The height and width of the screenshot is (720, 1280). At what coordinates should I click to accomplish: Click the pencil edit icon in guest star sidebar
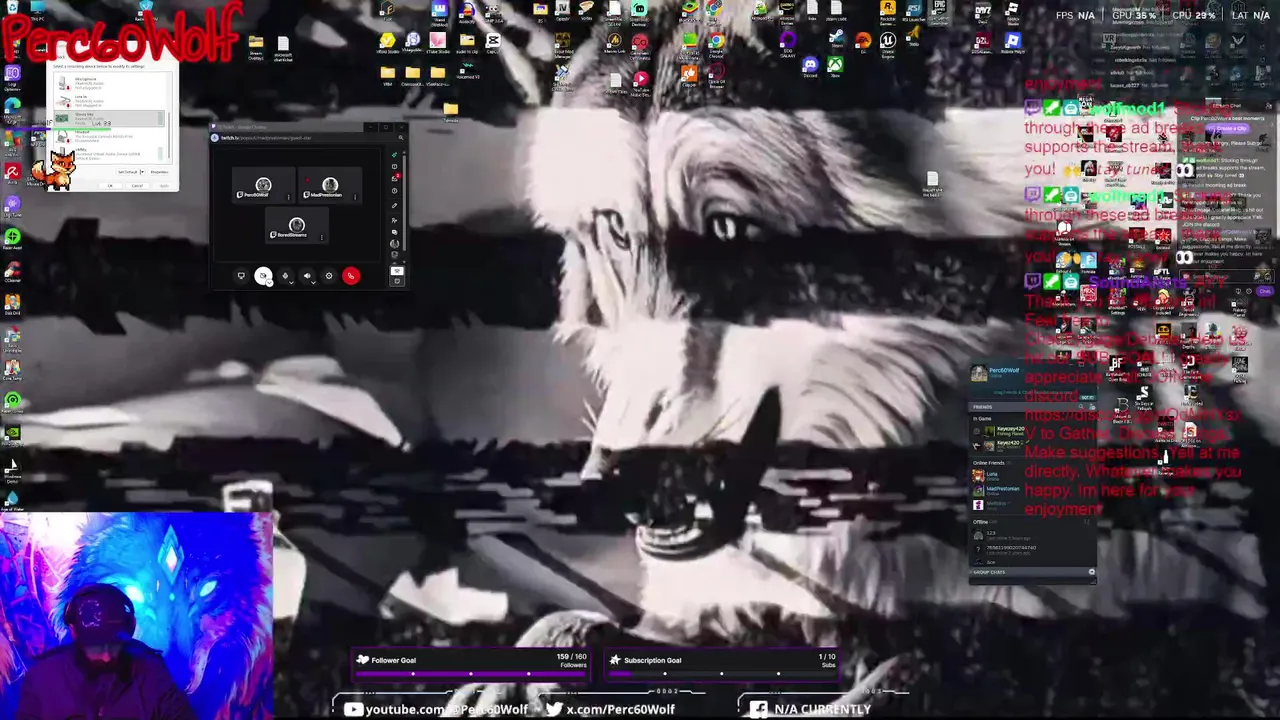pos(394,205)
